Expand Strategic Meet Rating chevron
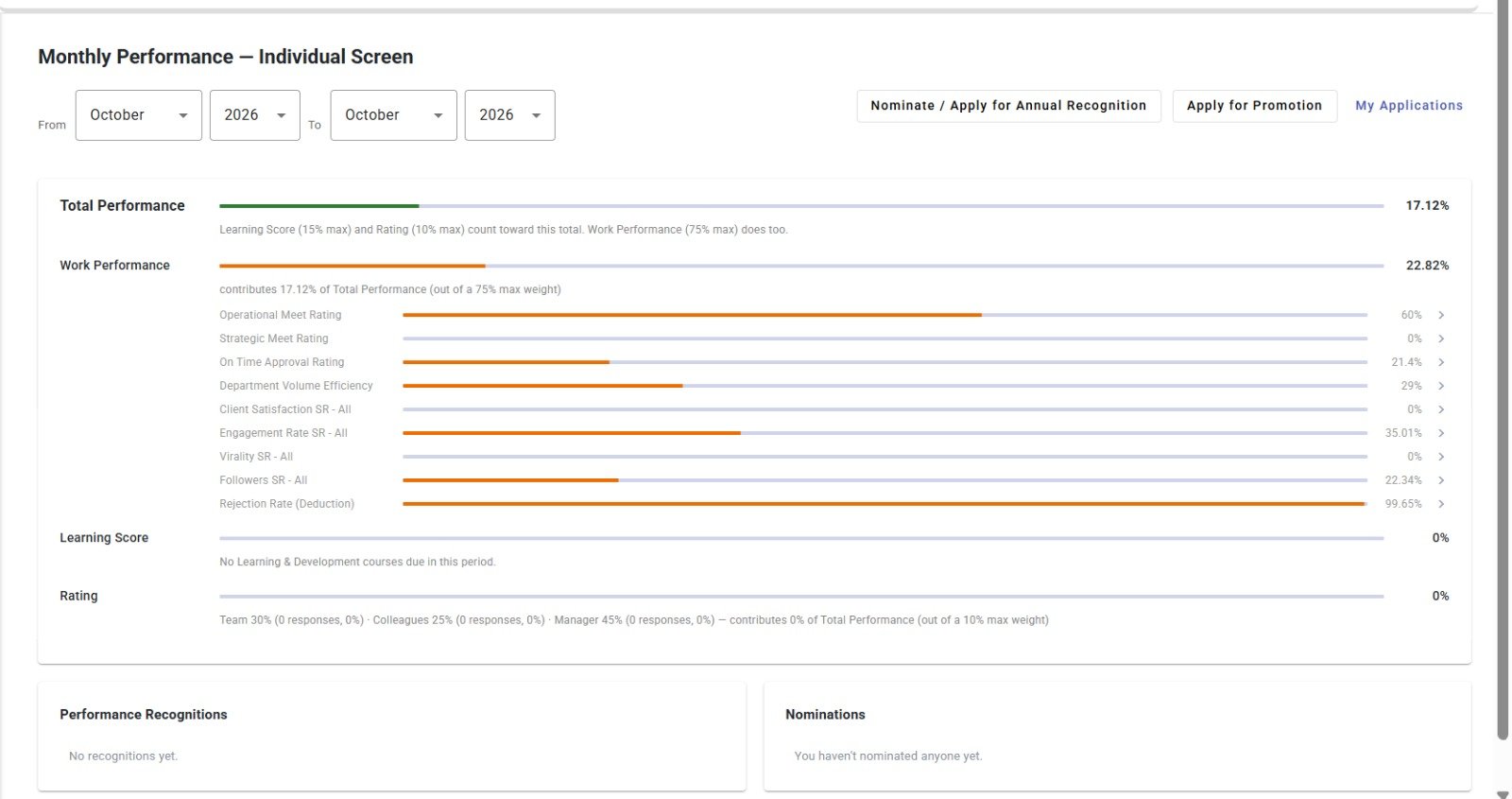 [1441, 339]
